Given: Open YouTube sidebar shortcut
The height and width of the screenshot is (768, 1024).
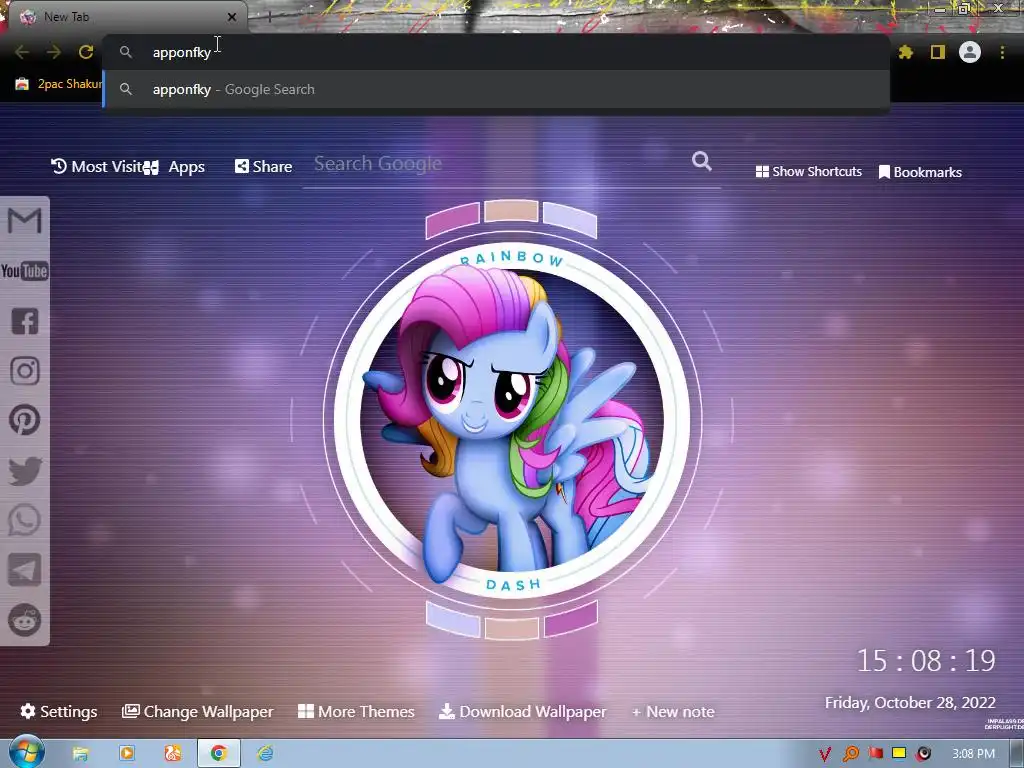Looking at the screenshot, I should 25,270.
